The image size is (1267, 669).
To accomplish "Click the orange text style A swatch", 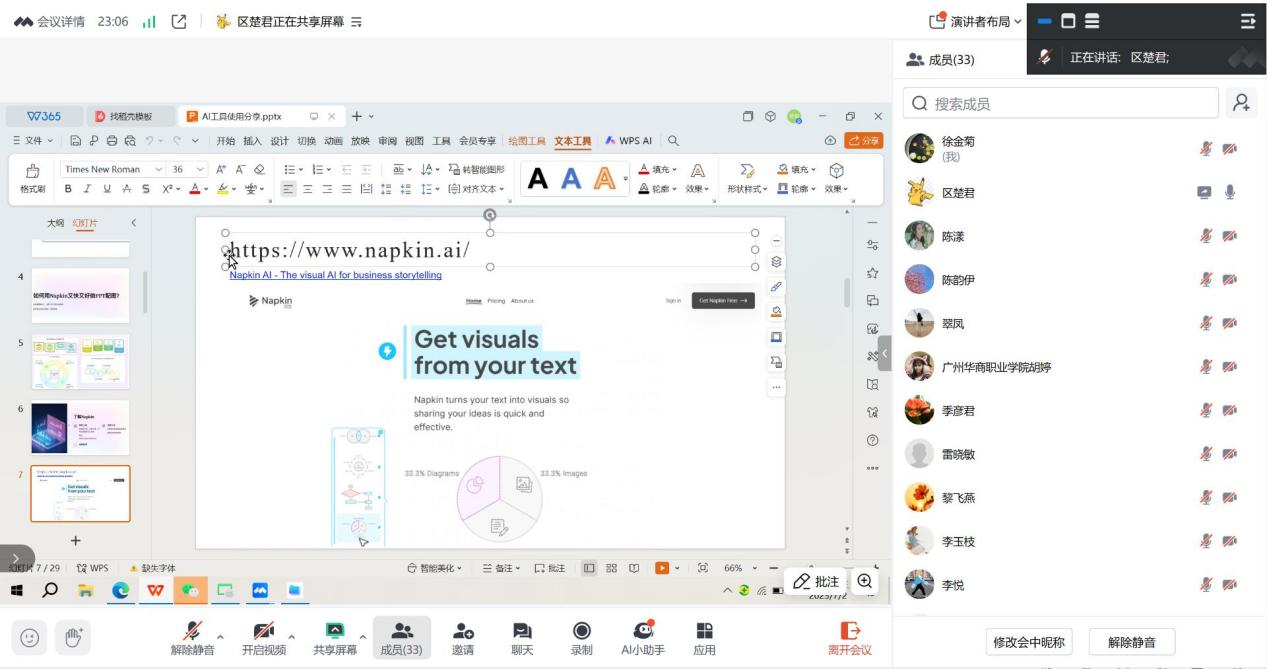I will click(604, 179).
